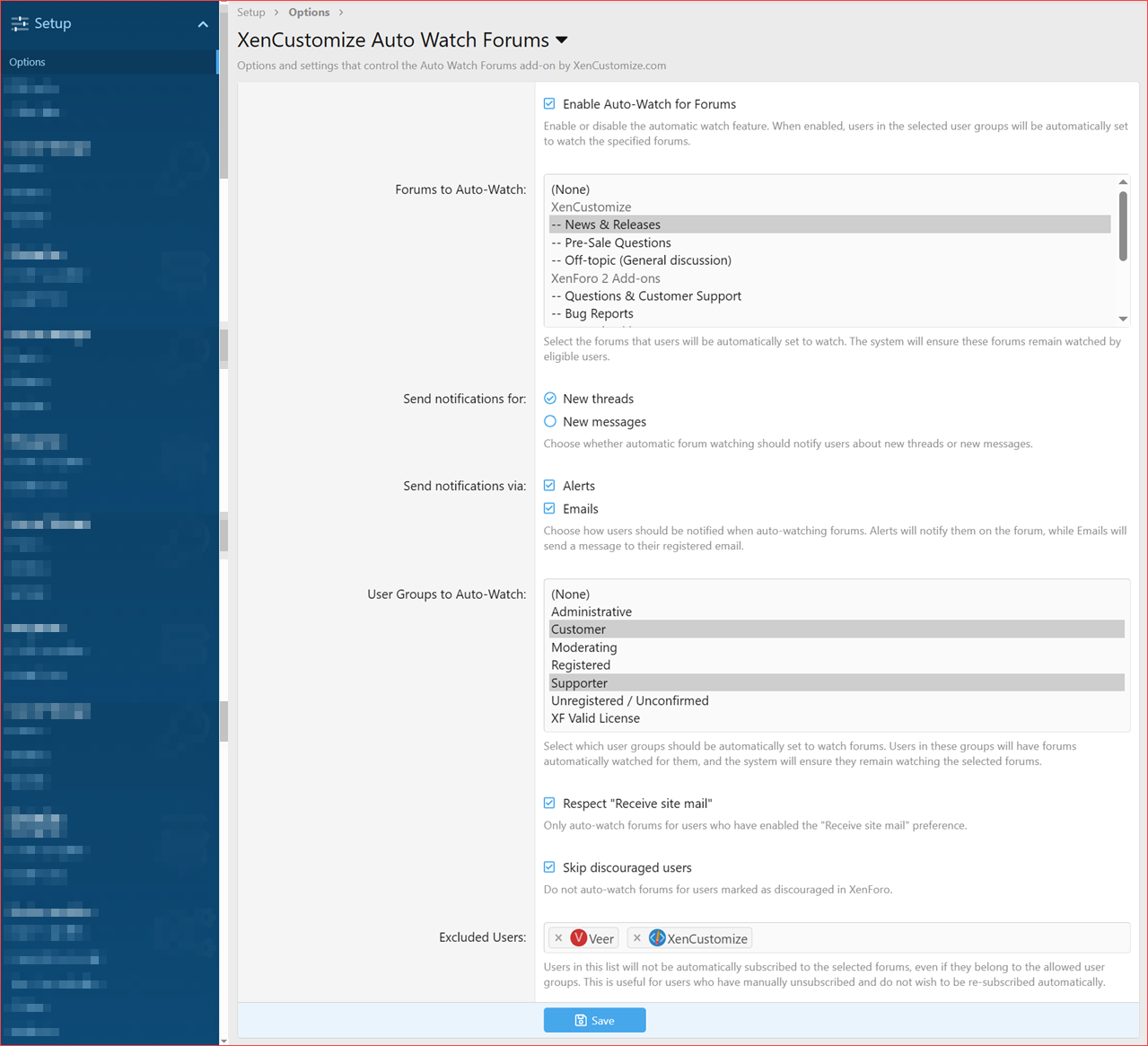Click the Options breadcrumb entry
1148x1046 pixels.
tap(309, 12)
